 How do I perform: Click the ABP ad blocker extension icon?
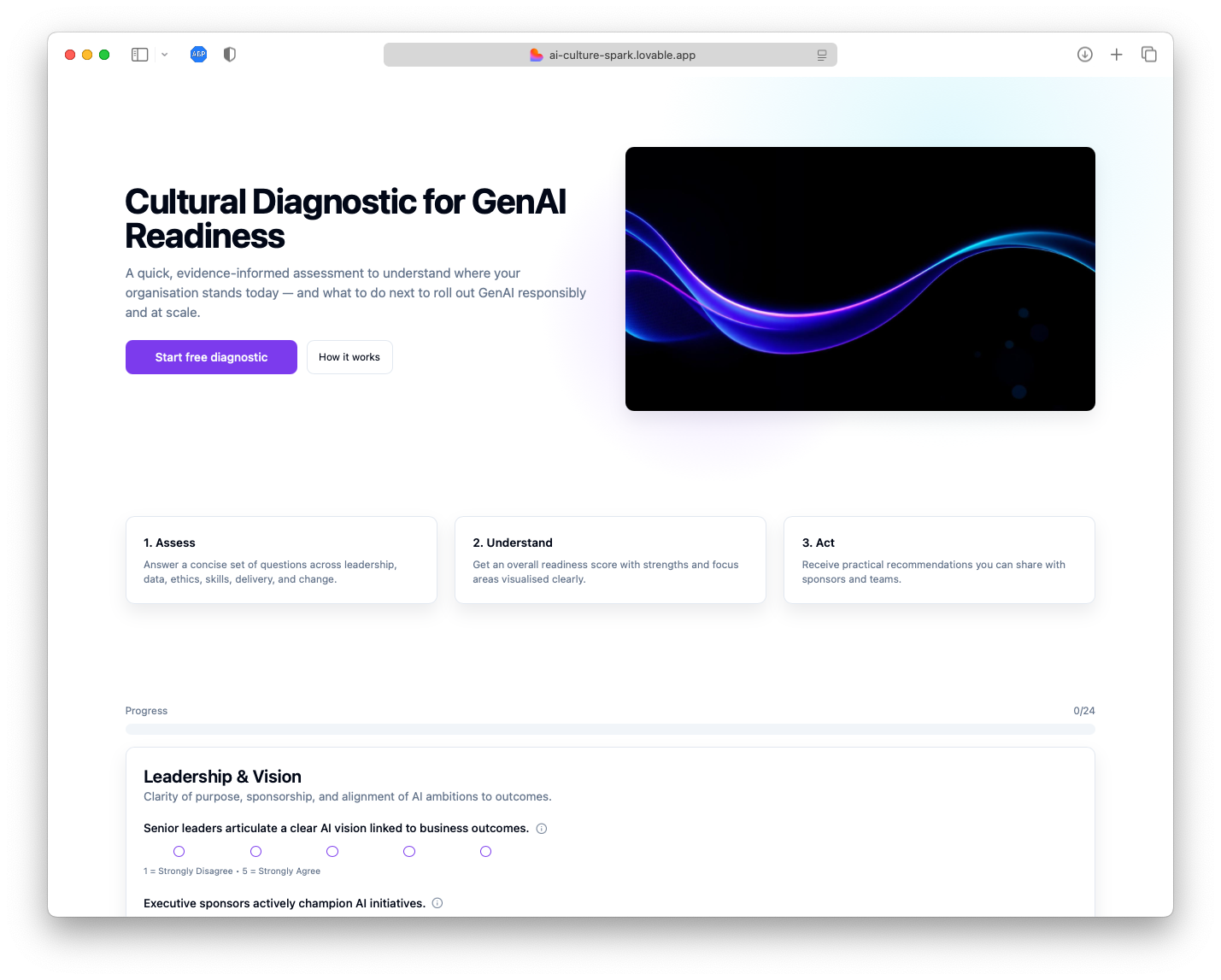click(x=198, y=55)
